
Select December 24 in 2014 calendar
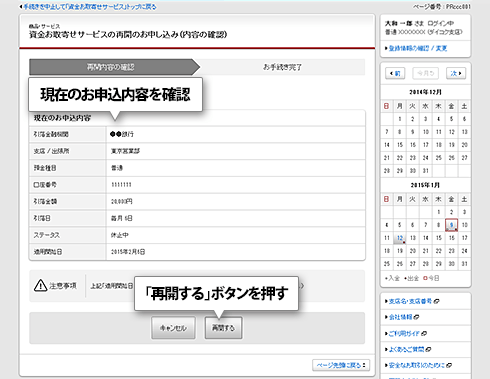point(426,158)
